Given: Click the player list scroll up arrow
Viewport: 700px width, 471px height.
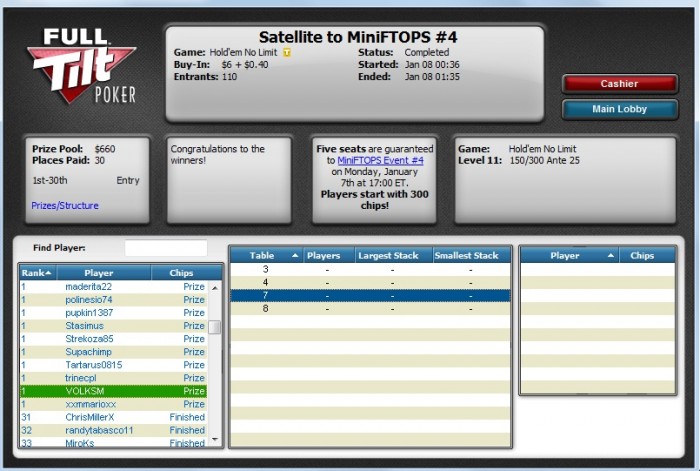Looking at the screenshot, I should tap(215, 288).
